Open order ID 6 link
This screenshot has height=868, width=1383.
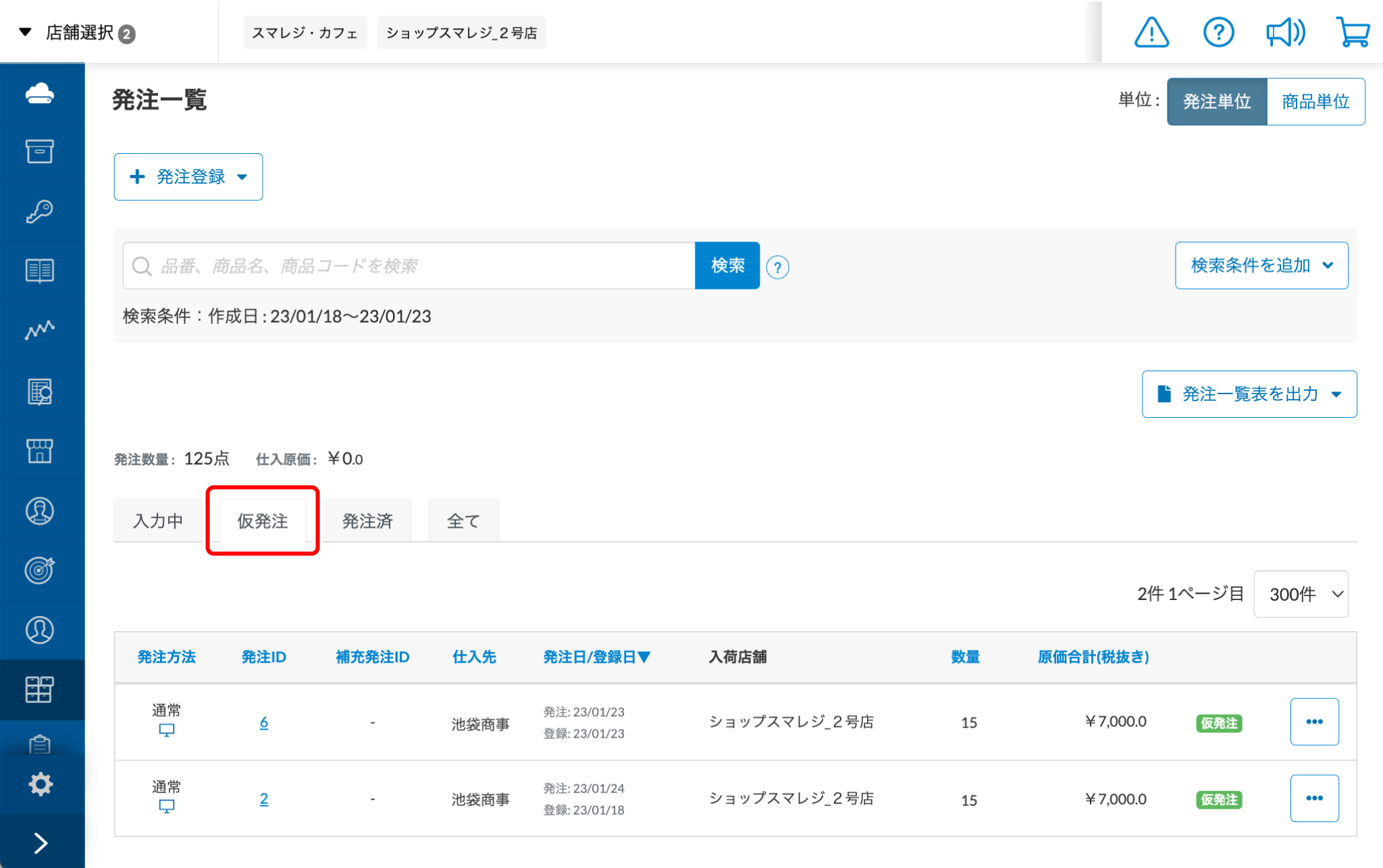point(264,722)
